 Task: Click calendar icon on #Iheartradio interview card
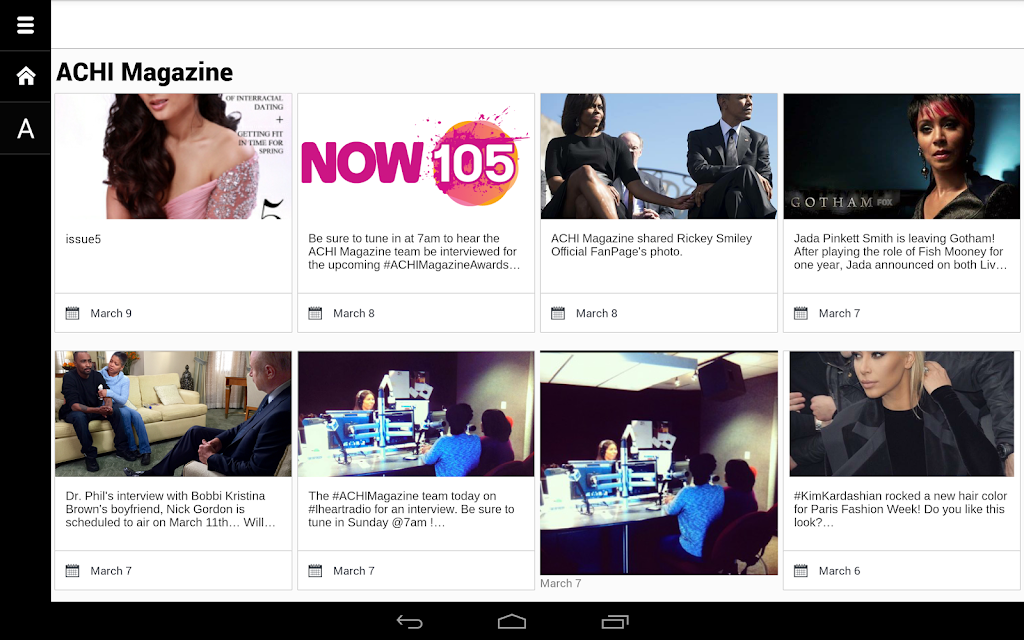pyautogui.click(x=315, y=571)
